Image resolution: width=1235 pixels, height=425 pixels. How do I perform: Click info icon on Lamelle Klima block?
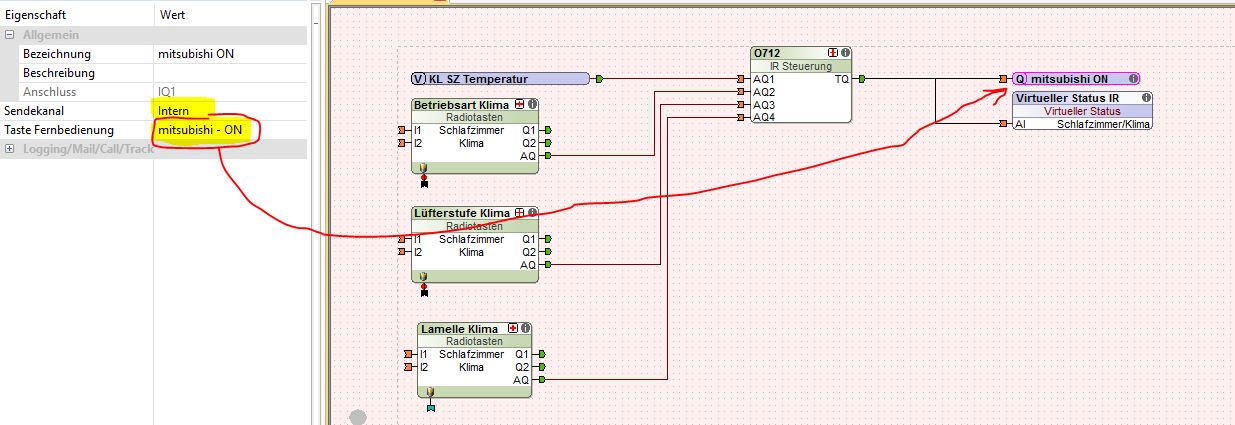tap(524, 328)
